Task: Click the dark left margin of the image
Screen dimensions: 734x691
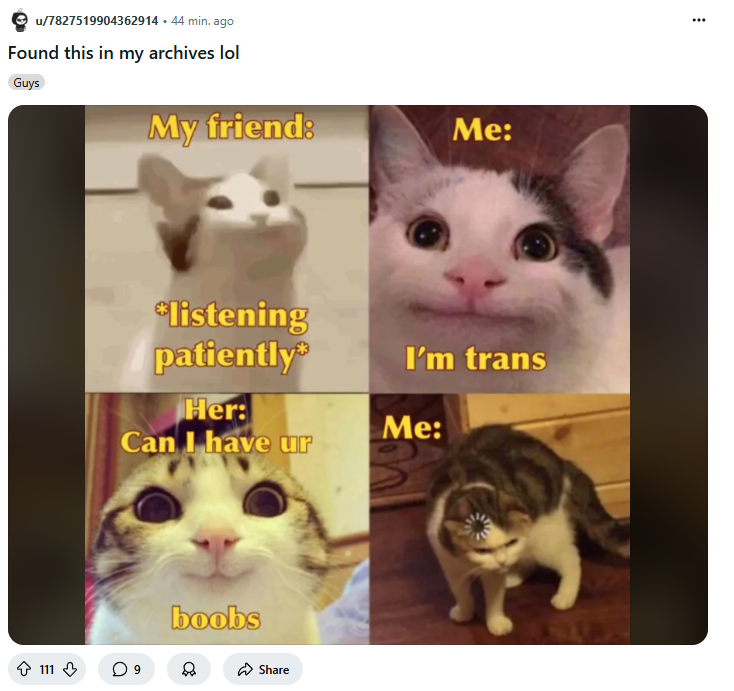Action: click(46, 375)
